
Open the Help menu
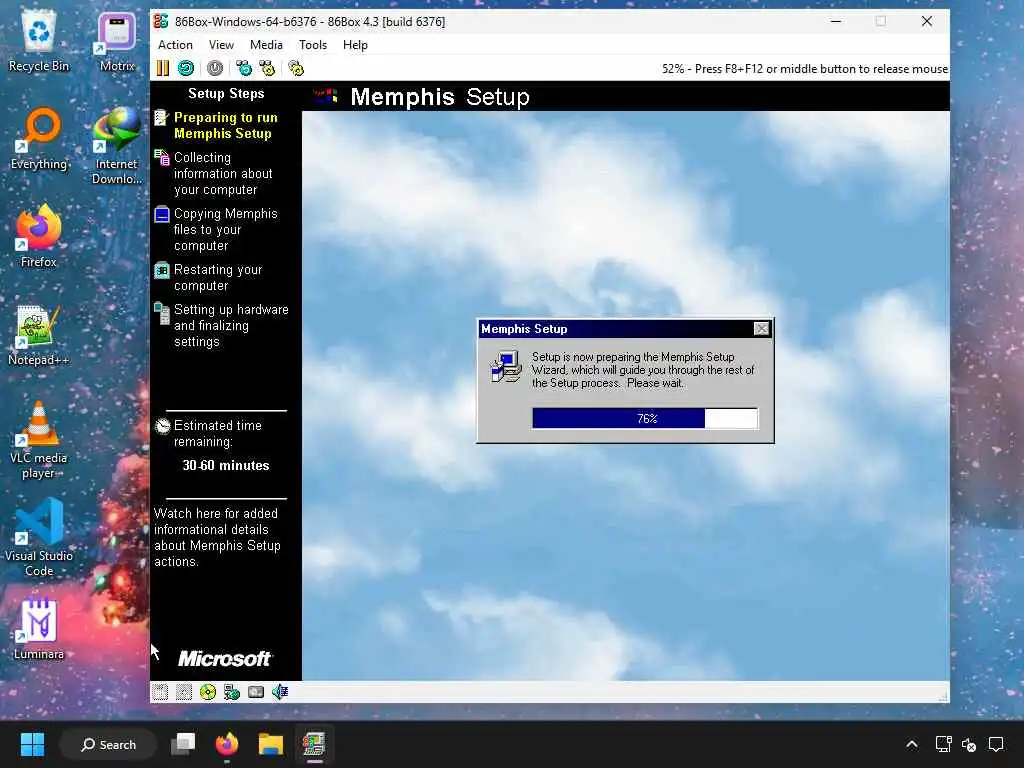[355, 45]
